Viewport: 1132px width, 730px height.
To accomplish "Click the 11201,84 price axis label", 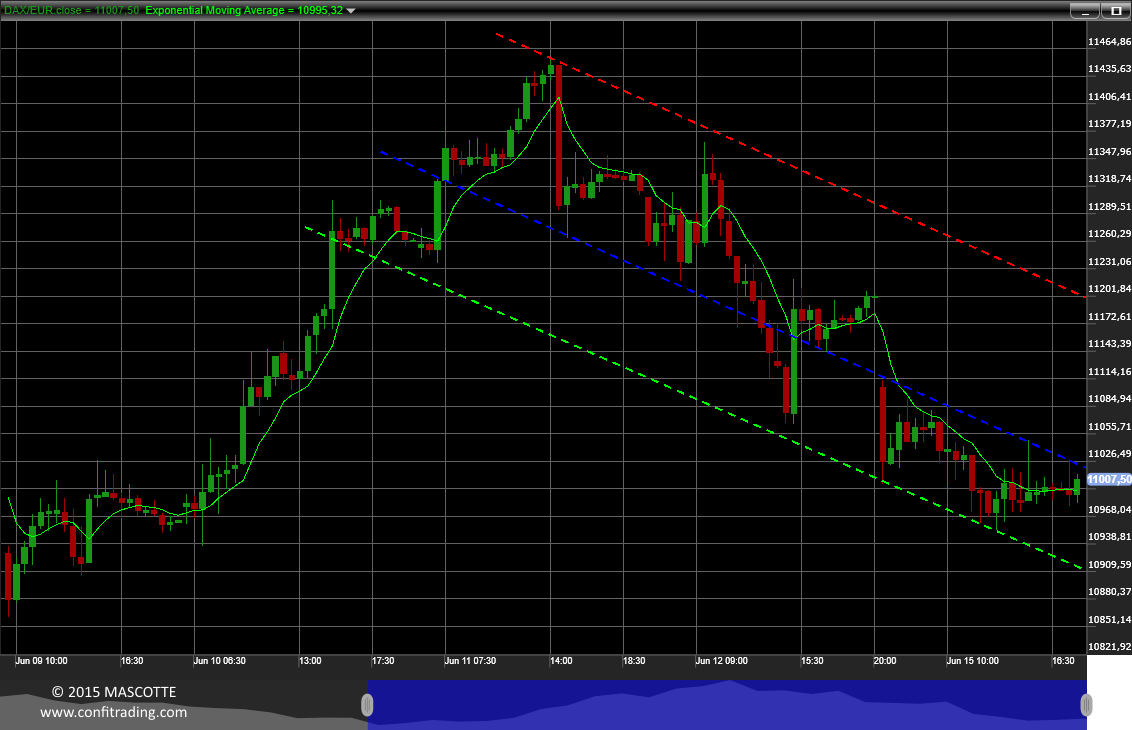I will (1110, 289).
